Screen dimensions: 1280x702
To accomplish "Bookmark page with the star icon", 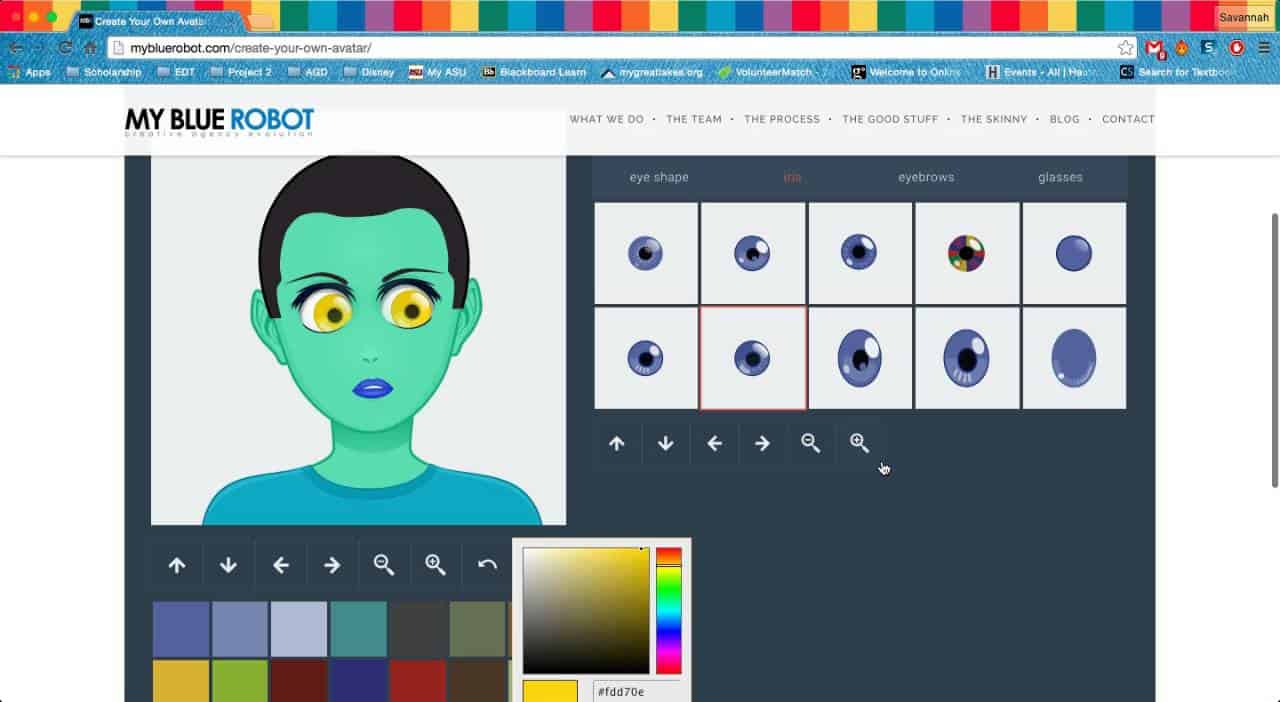I will pyautogui.click(x=1126, y=48).
